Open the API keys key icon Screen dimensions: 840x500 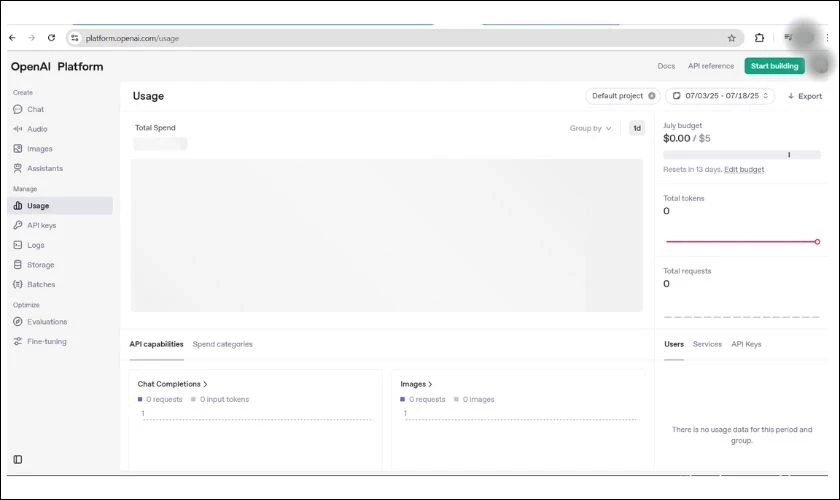coord(18,225)
